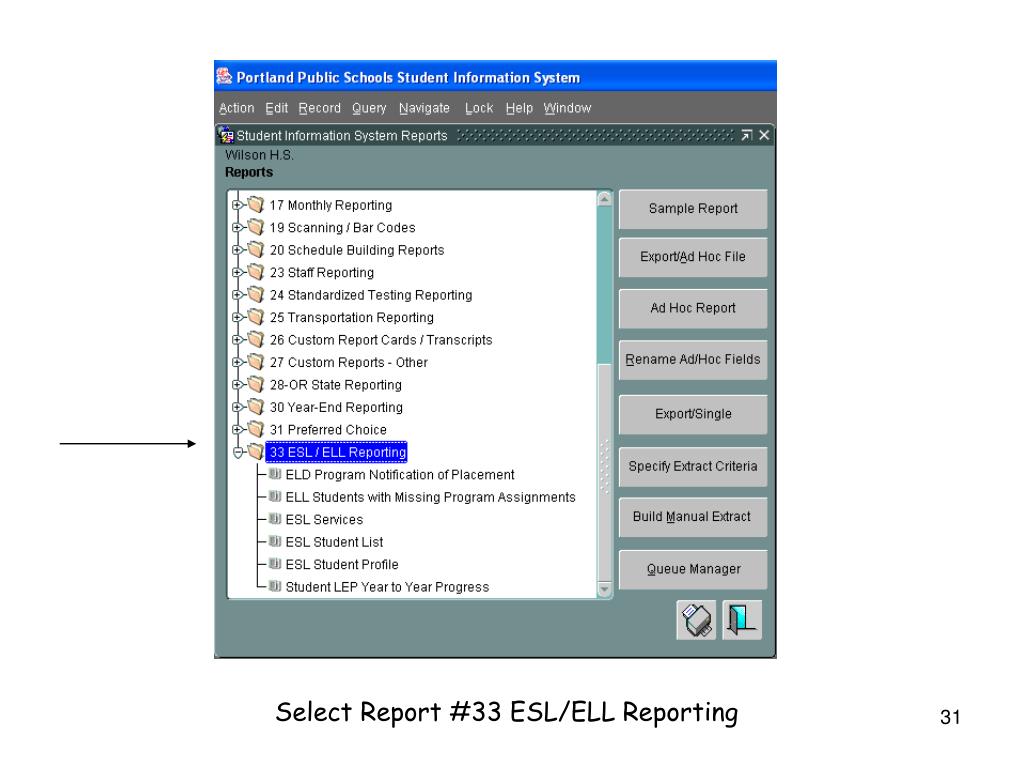Click the report list scroll down arrow

[604, 590]
